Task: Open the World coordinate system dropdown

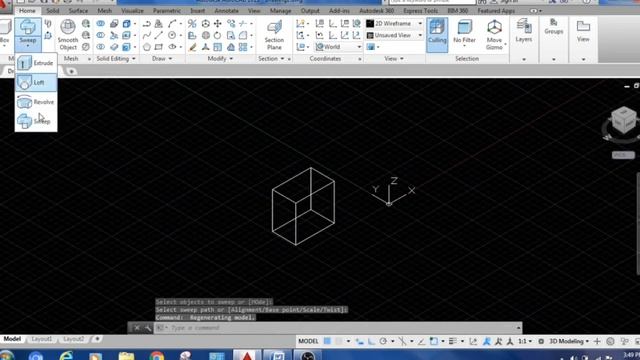Action: [x=338, y=47]
